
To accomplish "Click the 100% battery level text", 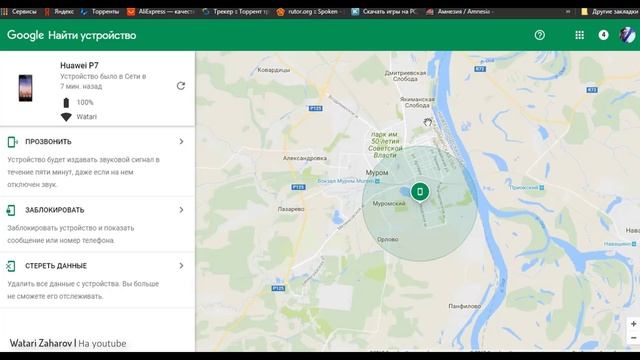I will point(85,102).
